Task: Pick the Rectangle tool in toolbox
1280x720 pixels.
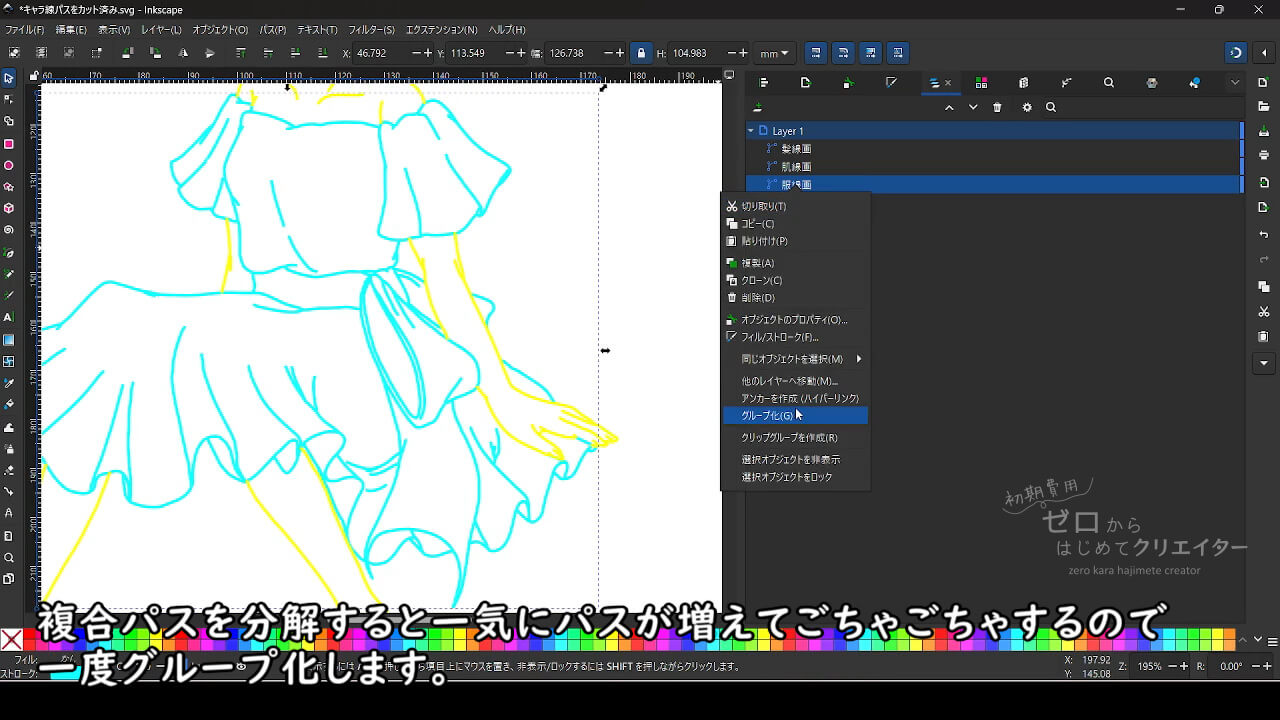Action: point(9,143)
